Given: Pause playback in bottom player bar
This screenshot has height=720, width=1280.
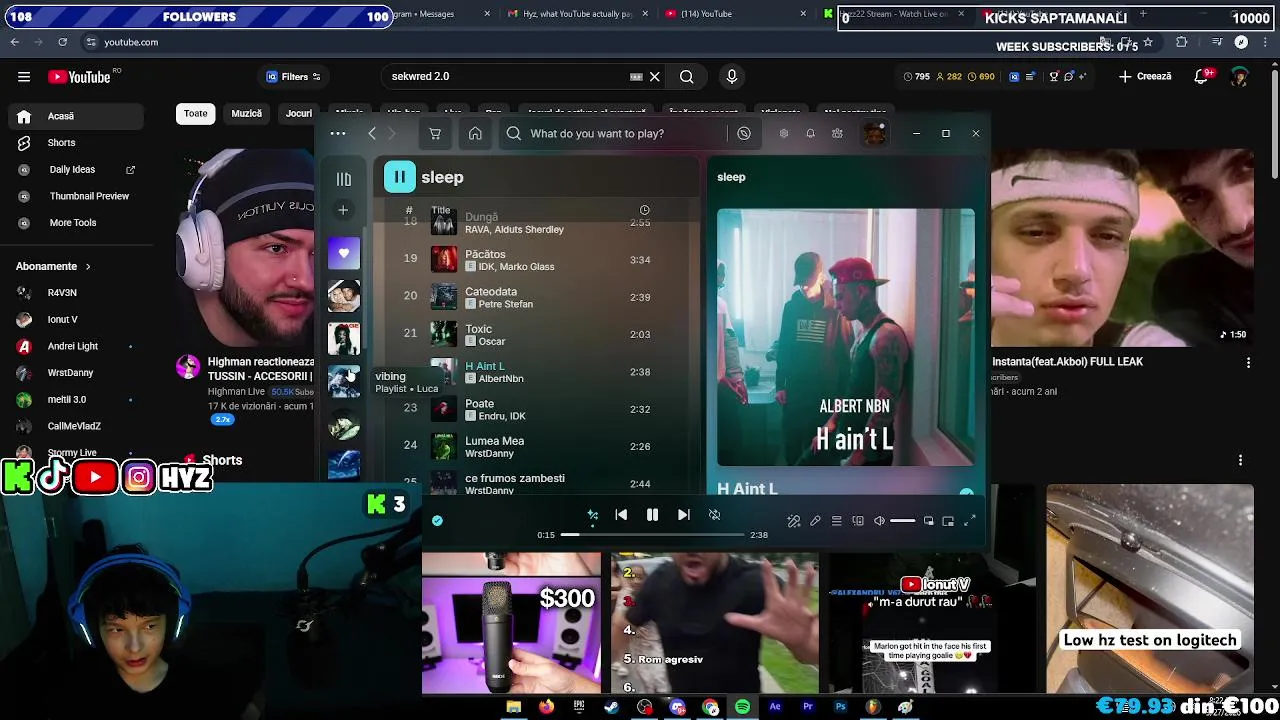Looking at the screenshot, I should pyautogui.click(x=652, y=515).
